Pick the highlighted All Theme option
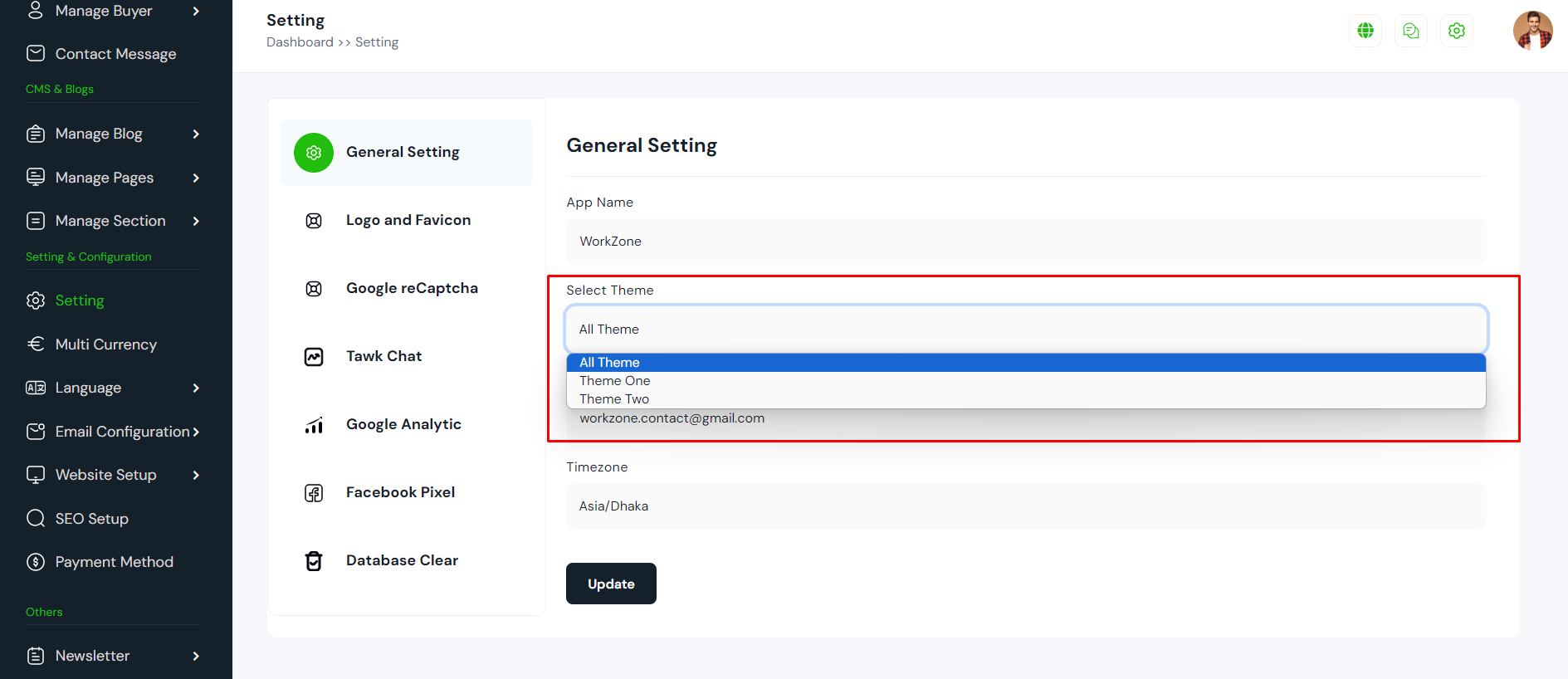Screen dimensions: 1568x679 tap(609, 363)
